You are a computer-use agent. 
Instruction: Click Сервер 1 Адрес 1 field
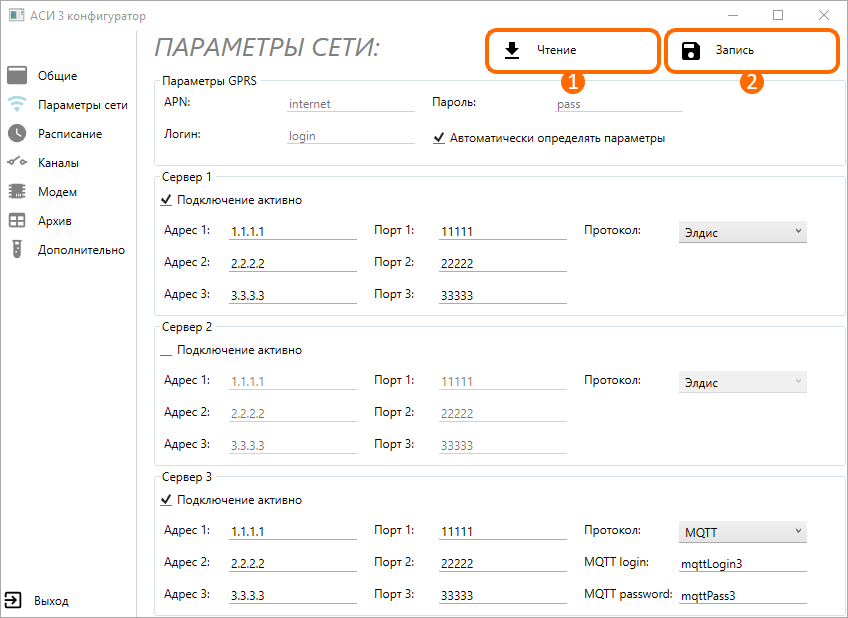[x=293, y=231]
